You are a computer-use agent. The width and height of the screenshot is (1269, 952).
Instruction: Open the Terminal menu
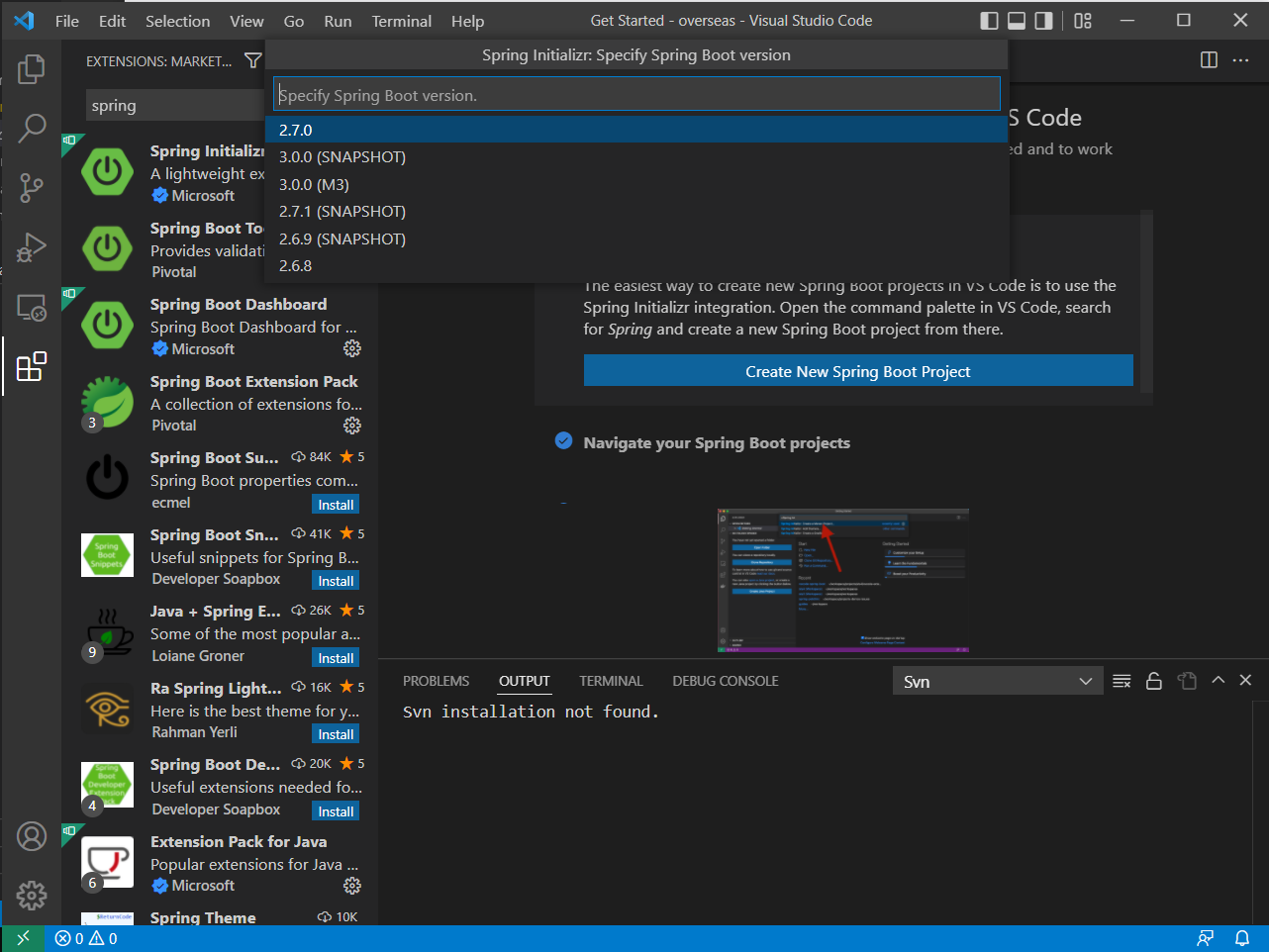point(401,21)
